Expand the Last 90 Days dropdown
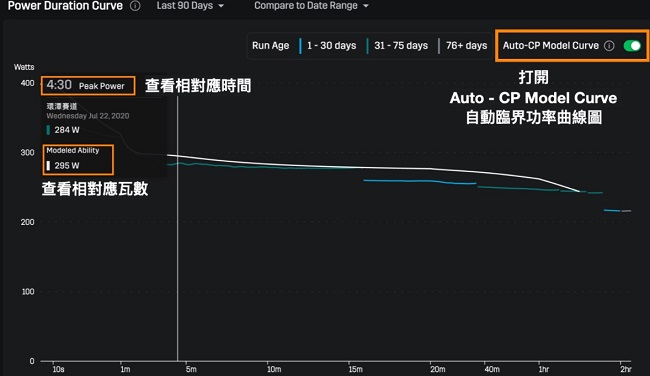 tap(190, 6)
